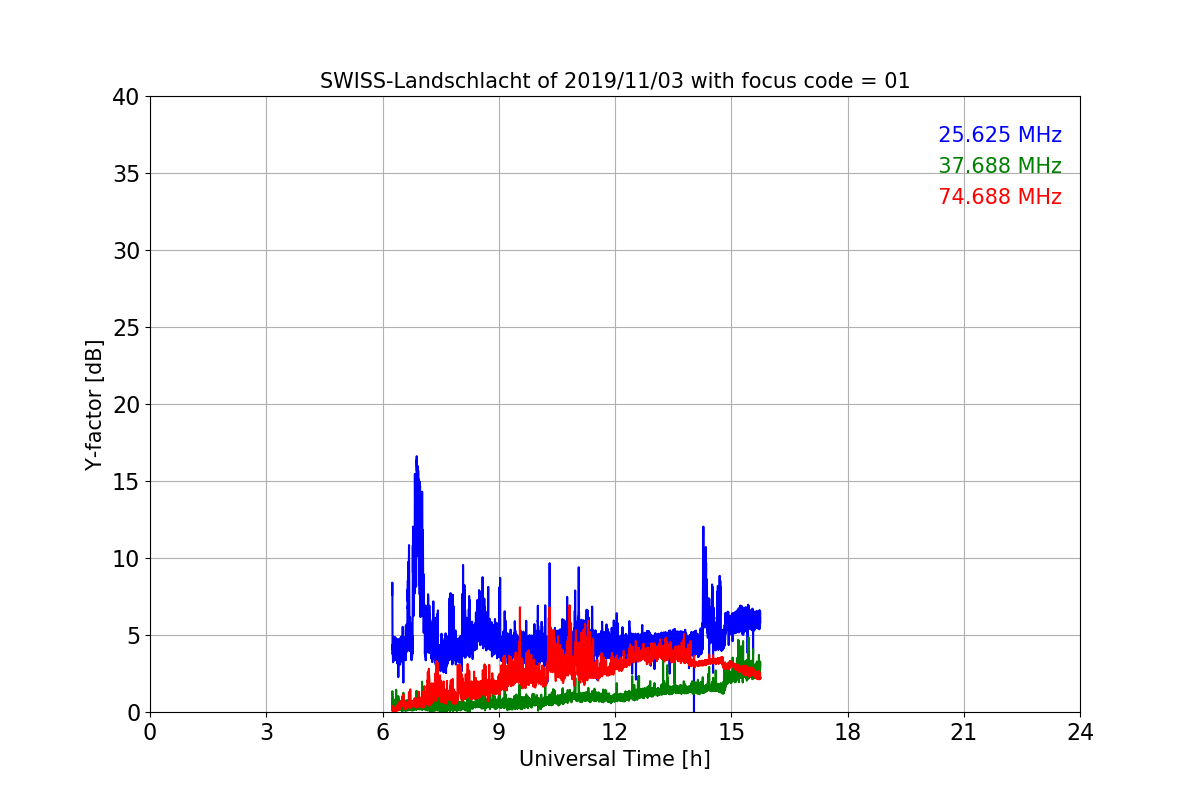The height and width of the screenshot is (800, 1200).
Task: Click the y-axis tick label '20'
Action: click(126, 405)
